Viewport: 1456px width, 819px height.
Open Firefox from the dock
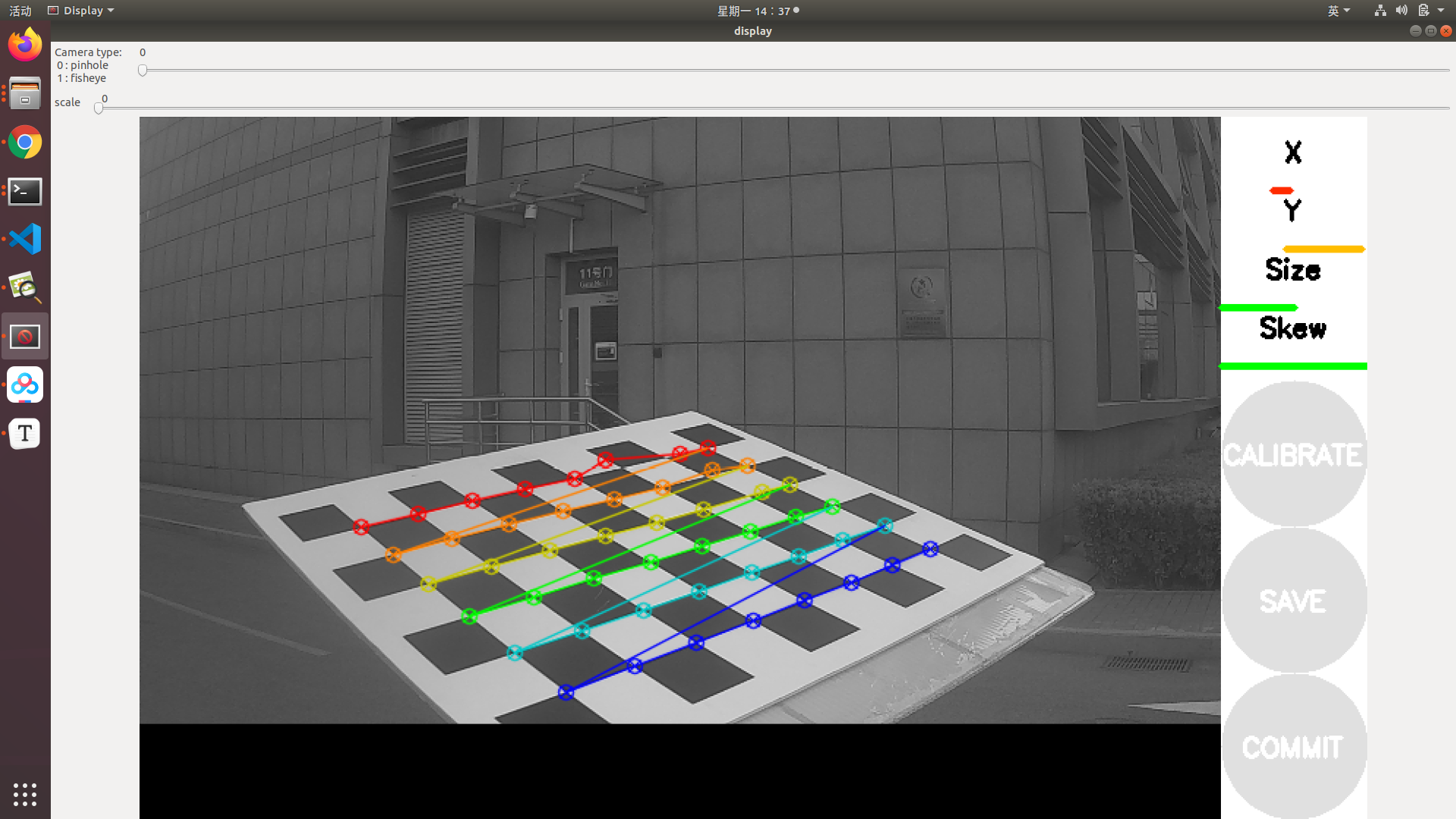click(25, 44)
